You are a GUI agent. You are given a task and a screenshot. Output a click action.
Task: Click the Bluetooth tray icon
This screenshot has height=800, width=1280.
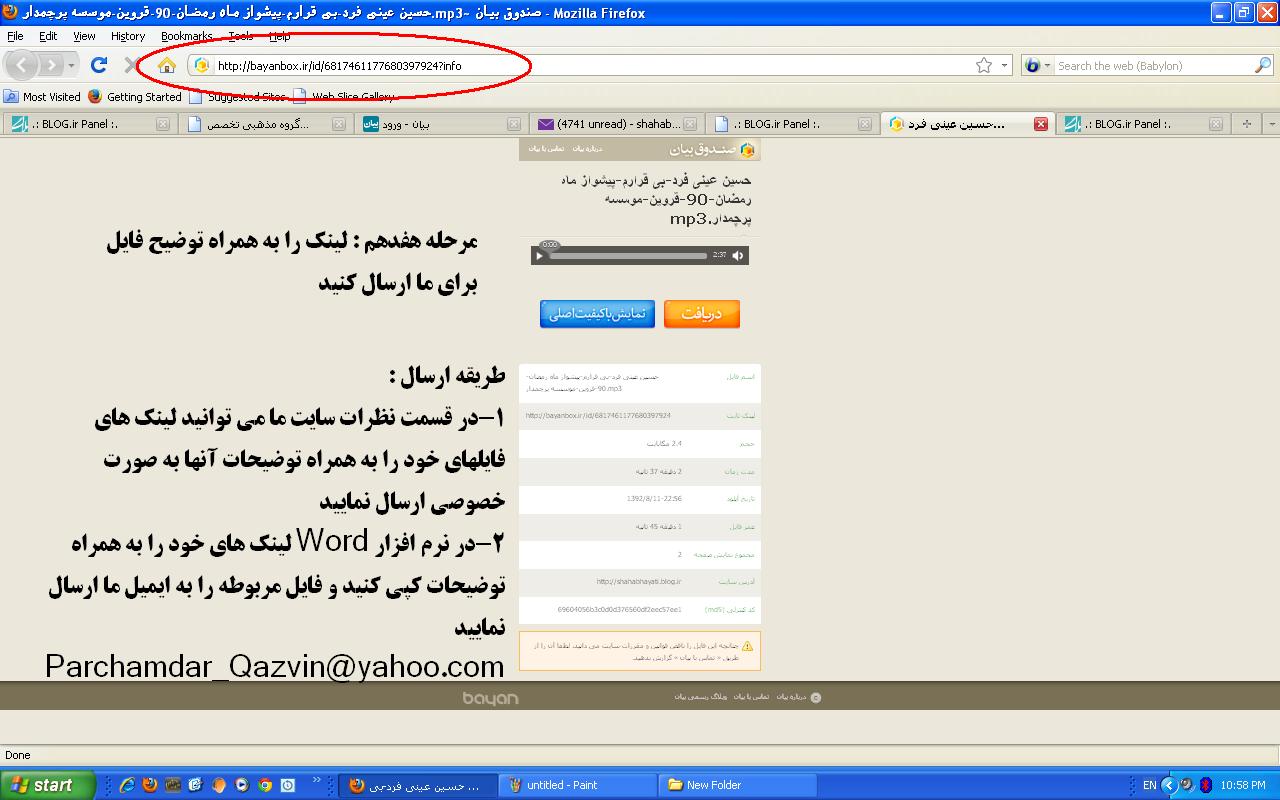[x=1206, y=785]
